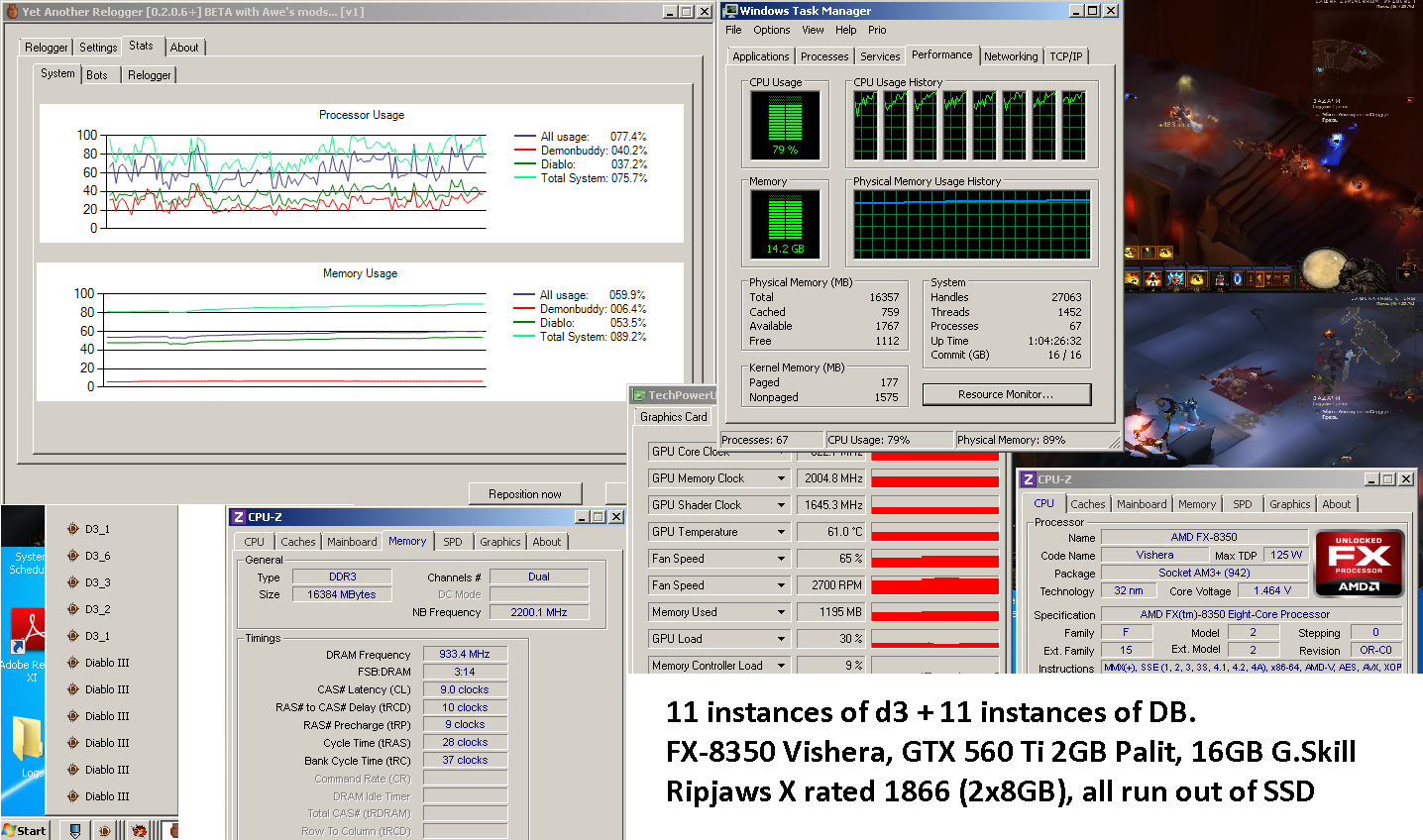Click the red bird taskbar icon
Screen dimensions: 1423x840
[139, 830]
